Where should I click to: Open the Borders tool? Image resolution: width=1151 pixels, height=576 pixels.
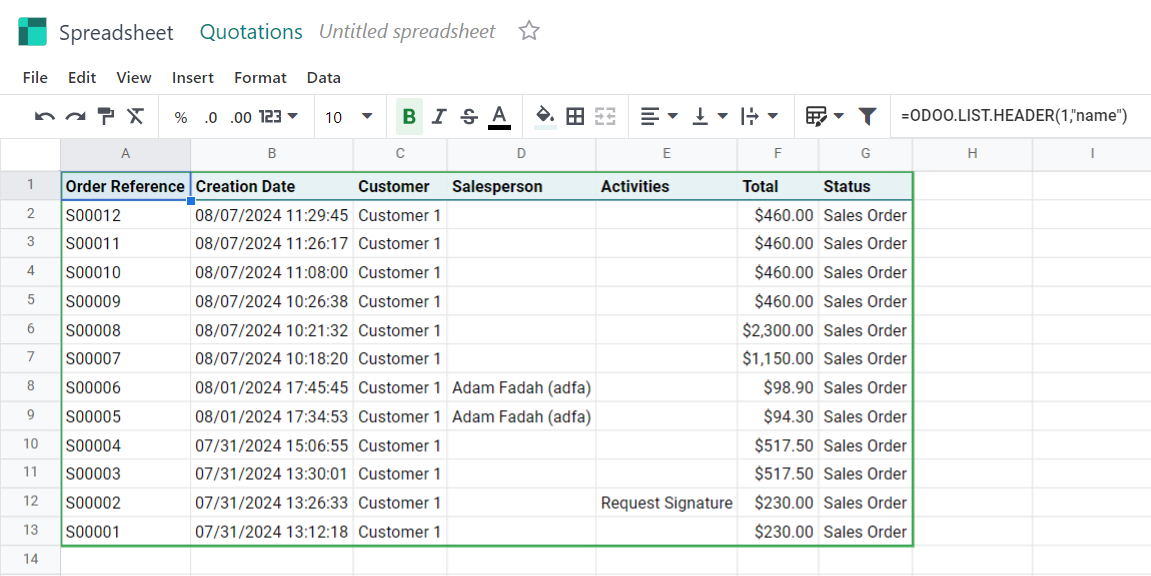[576, 117]
